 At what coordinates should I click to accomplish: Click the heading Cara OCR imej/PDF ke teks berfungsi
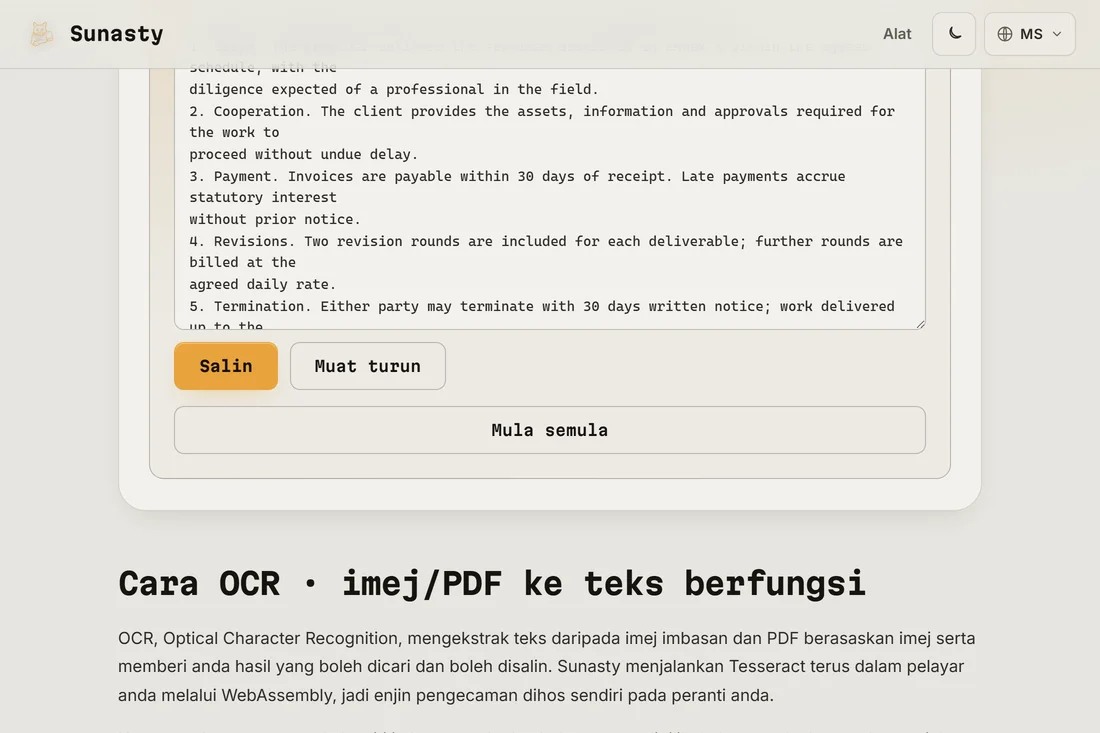click(x=492, y=584)
